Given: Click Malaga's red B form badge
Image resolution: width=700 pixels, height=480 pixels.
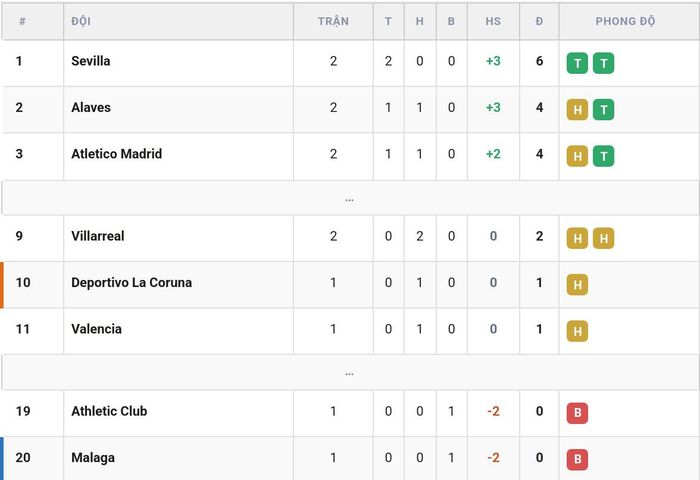Looking at the screenshot, I should [x=577, y=459].
